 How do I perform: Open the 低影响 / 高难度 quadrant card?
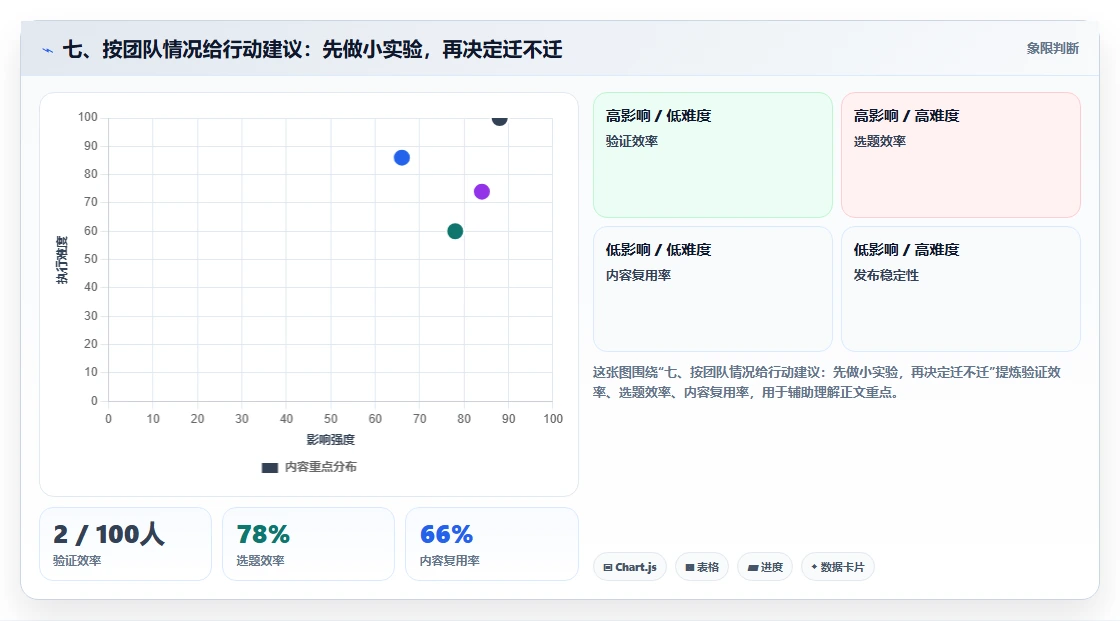[x=961, y=289]
